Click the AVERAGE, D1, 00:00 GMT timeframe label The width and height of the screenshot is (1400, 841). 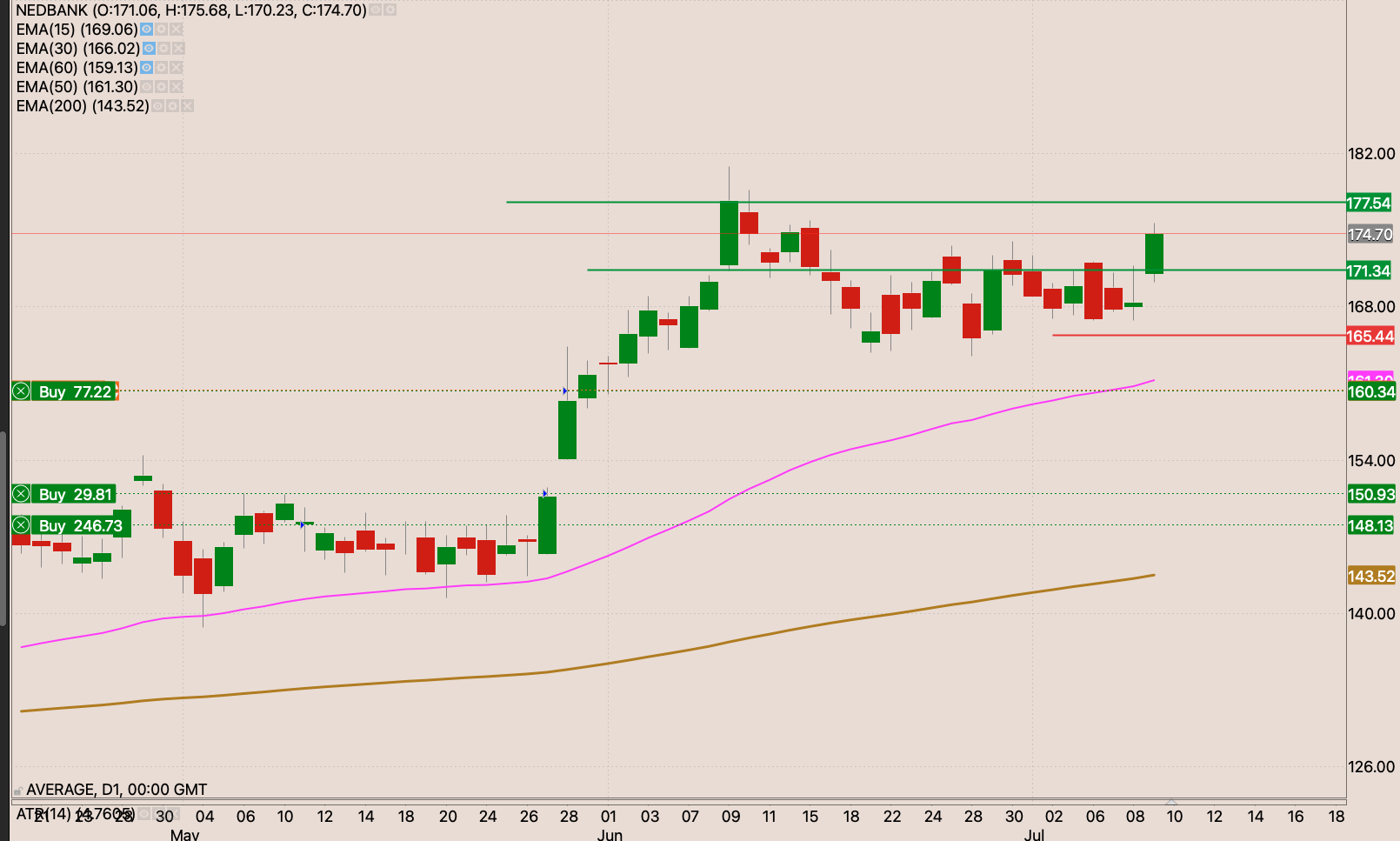(117, 790)
